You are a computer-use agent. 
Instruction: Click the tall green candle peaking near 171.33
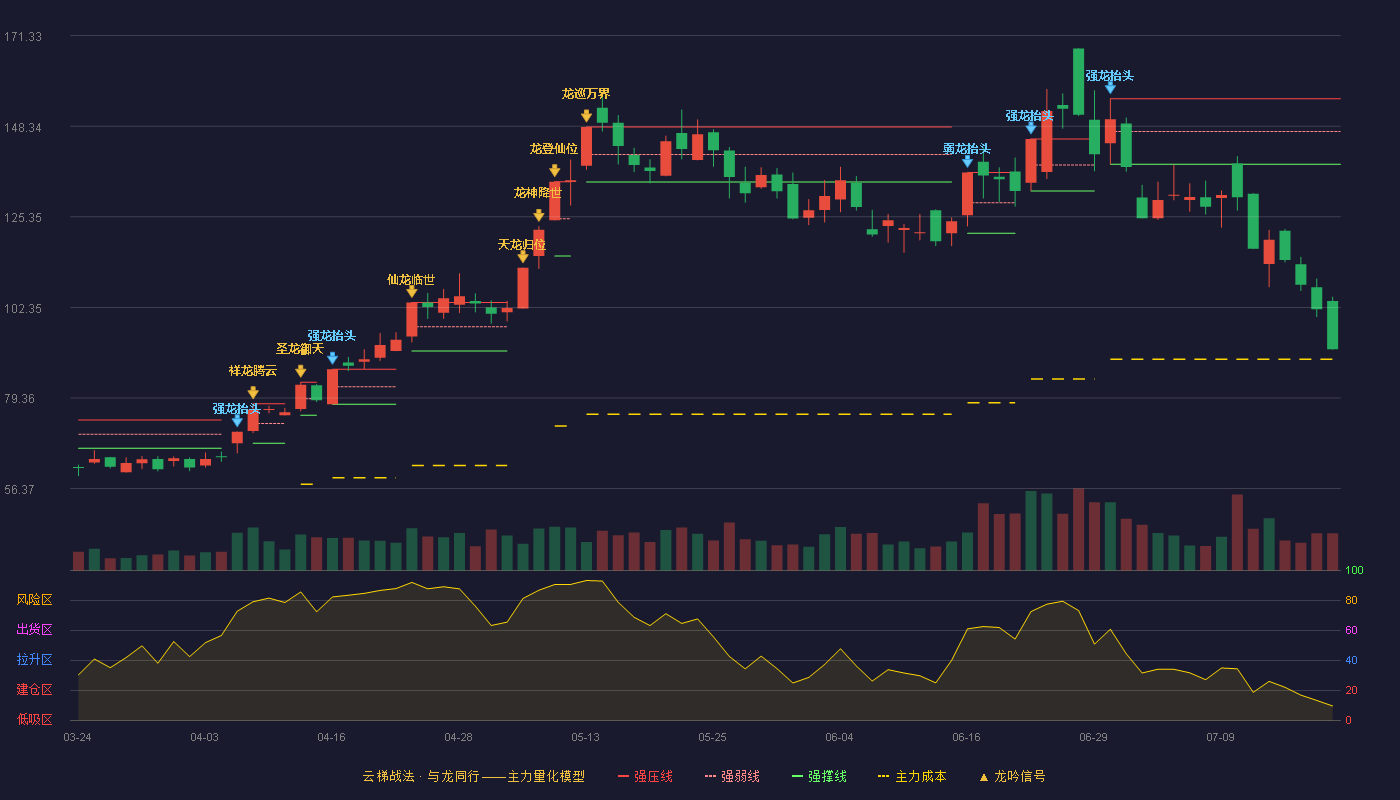pyautogui.click(x=1078, y=81)
